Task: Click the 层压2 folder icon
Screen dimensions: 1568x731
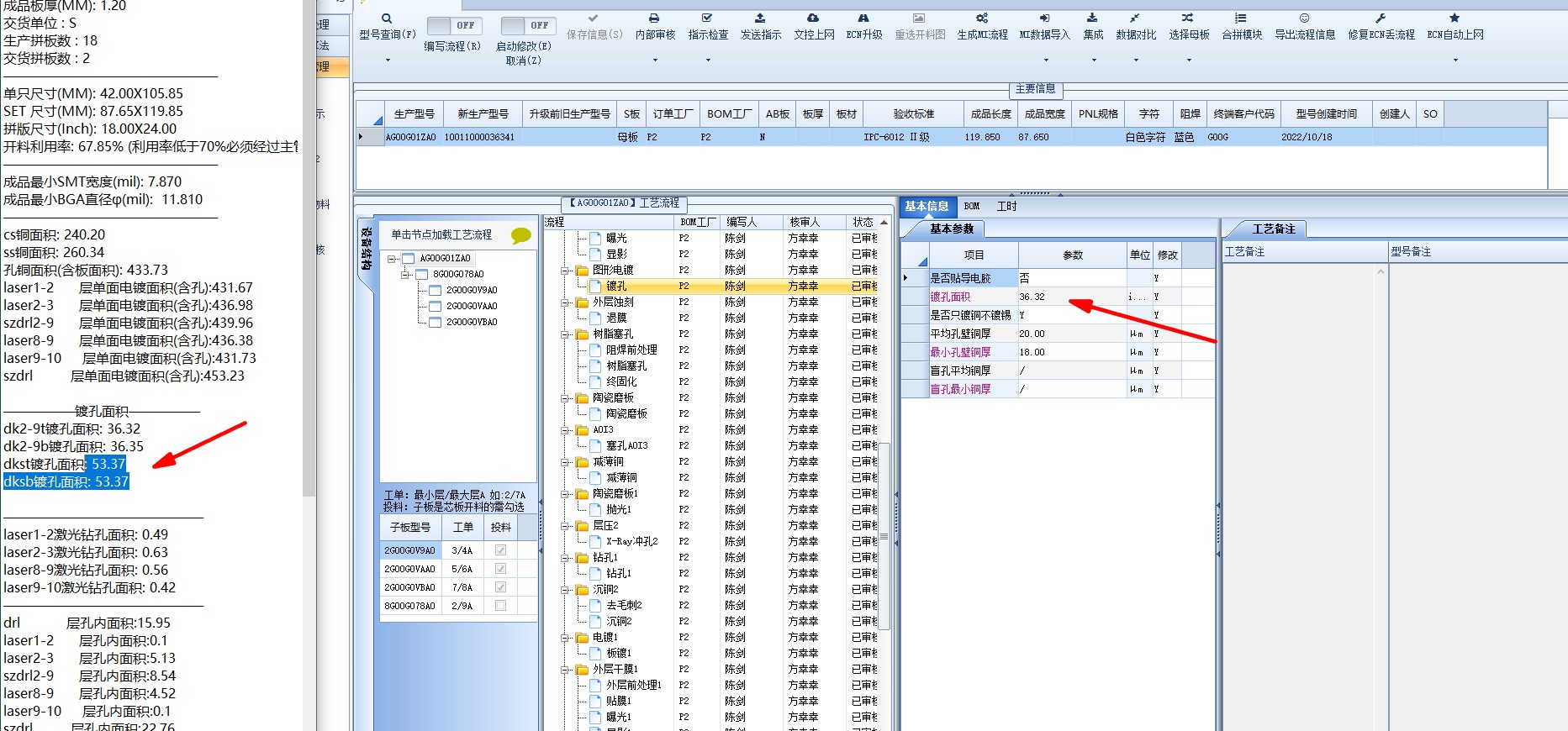Action: [x=582, y=526]
